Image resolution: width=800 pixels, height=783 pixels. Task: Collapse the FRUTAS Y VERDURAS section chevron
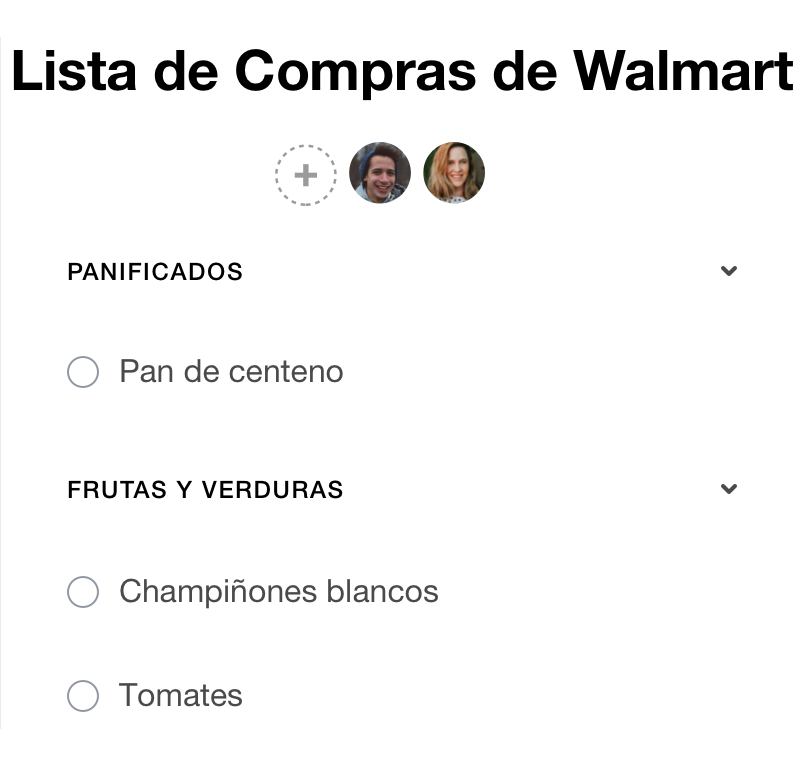pos(729,489)
